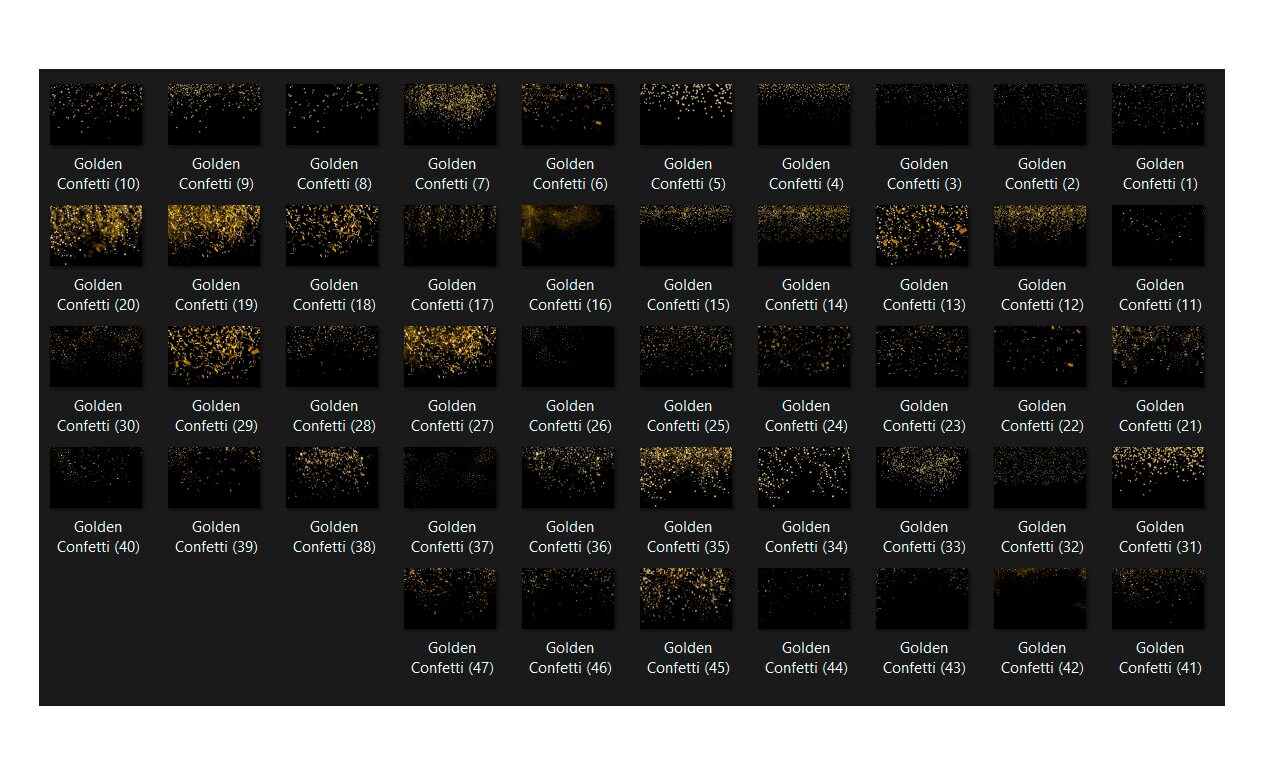Image resolution: width=1264 pixels, height=766 pixels.
Task: Select the Golden Confetti (21) thumbnail
Action: (1158, 356)
